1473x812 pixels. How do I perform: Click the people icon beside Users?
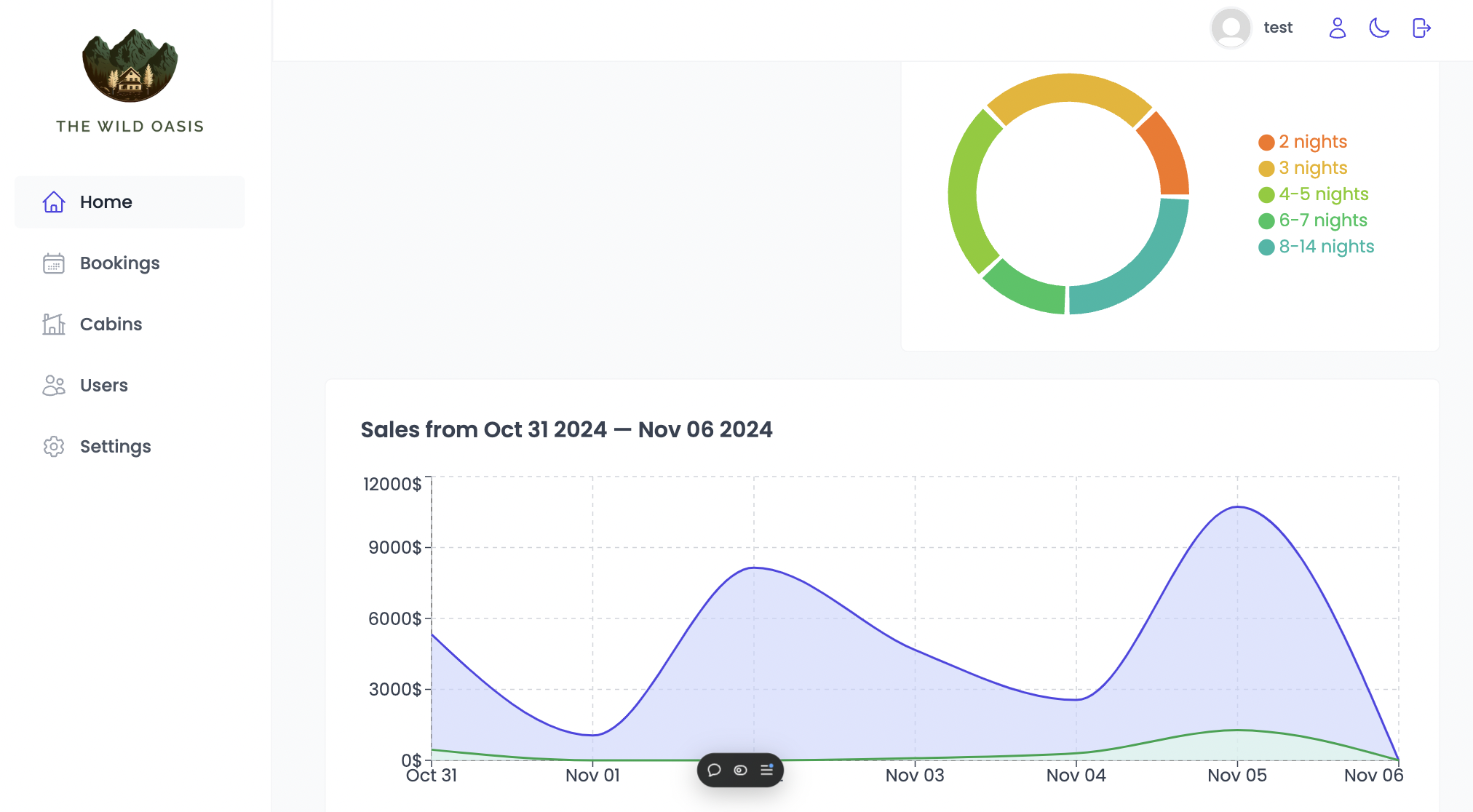click(54, 385)
